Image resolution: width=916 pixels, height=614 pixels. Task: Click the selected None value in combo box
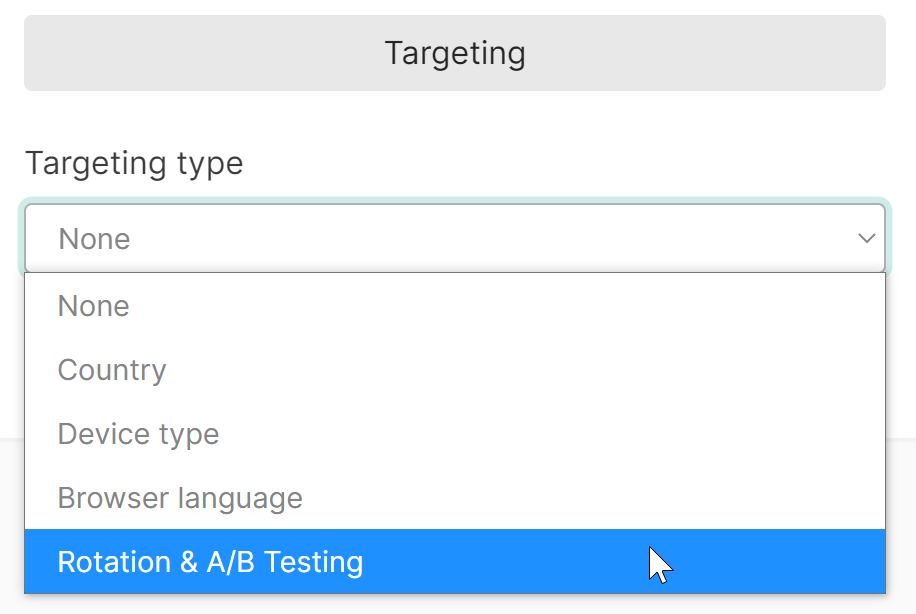tap(94, 239)
